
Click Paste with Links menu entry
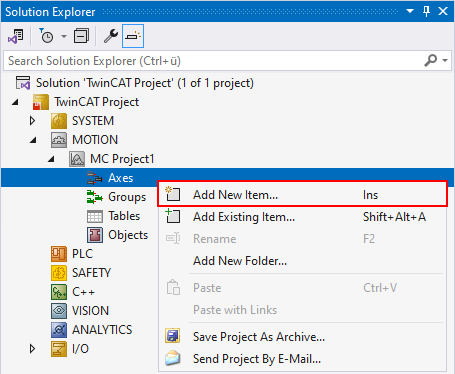click(303, 310)
